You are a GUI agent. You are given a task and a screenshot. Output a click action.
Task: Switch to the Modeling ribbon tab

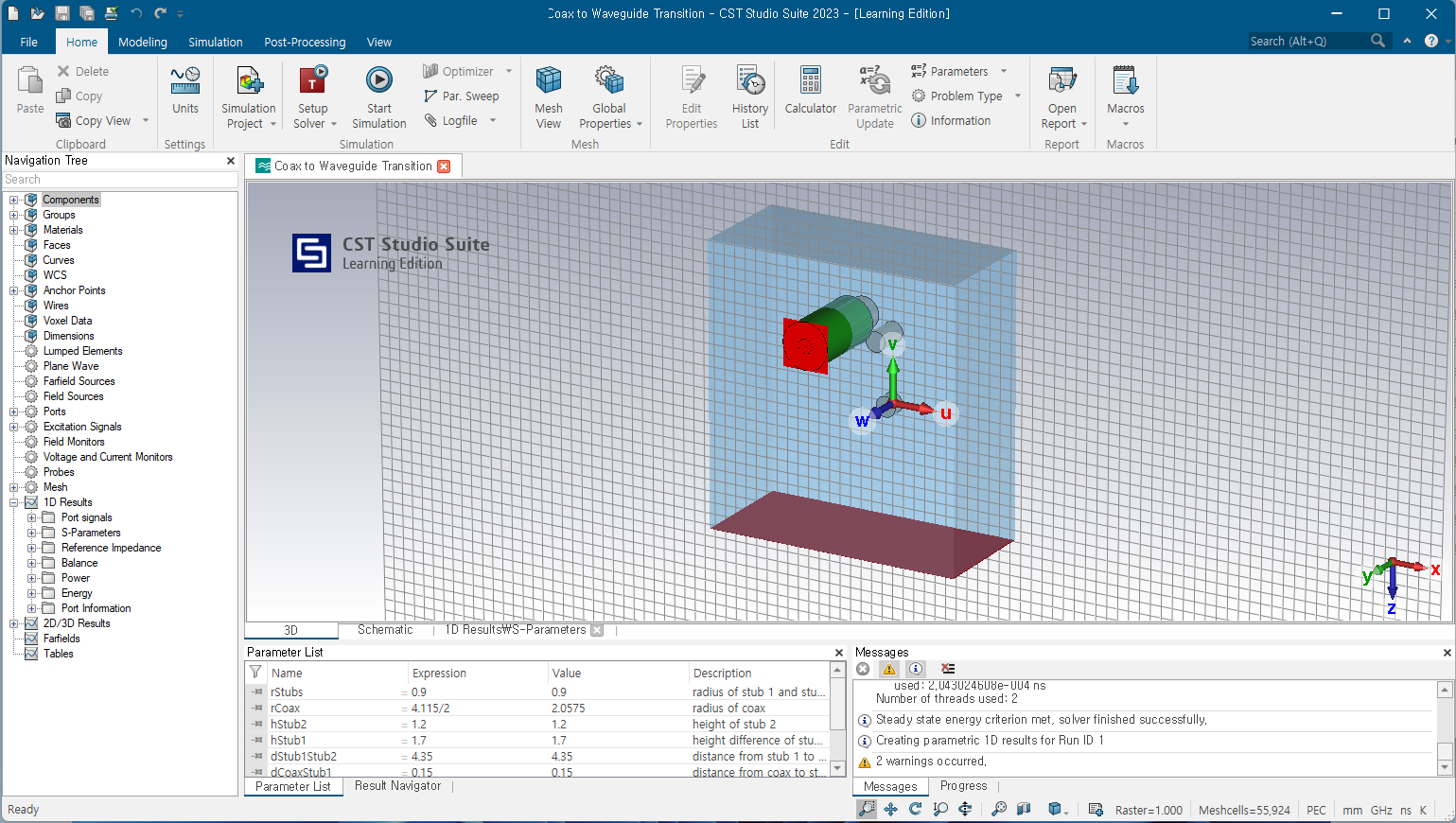pyautogui.click(x=143, y=42)
